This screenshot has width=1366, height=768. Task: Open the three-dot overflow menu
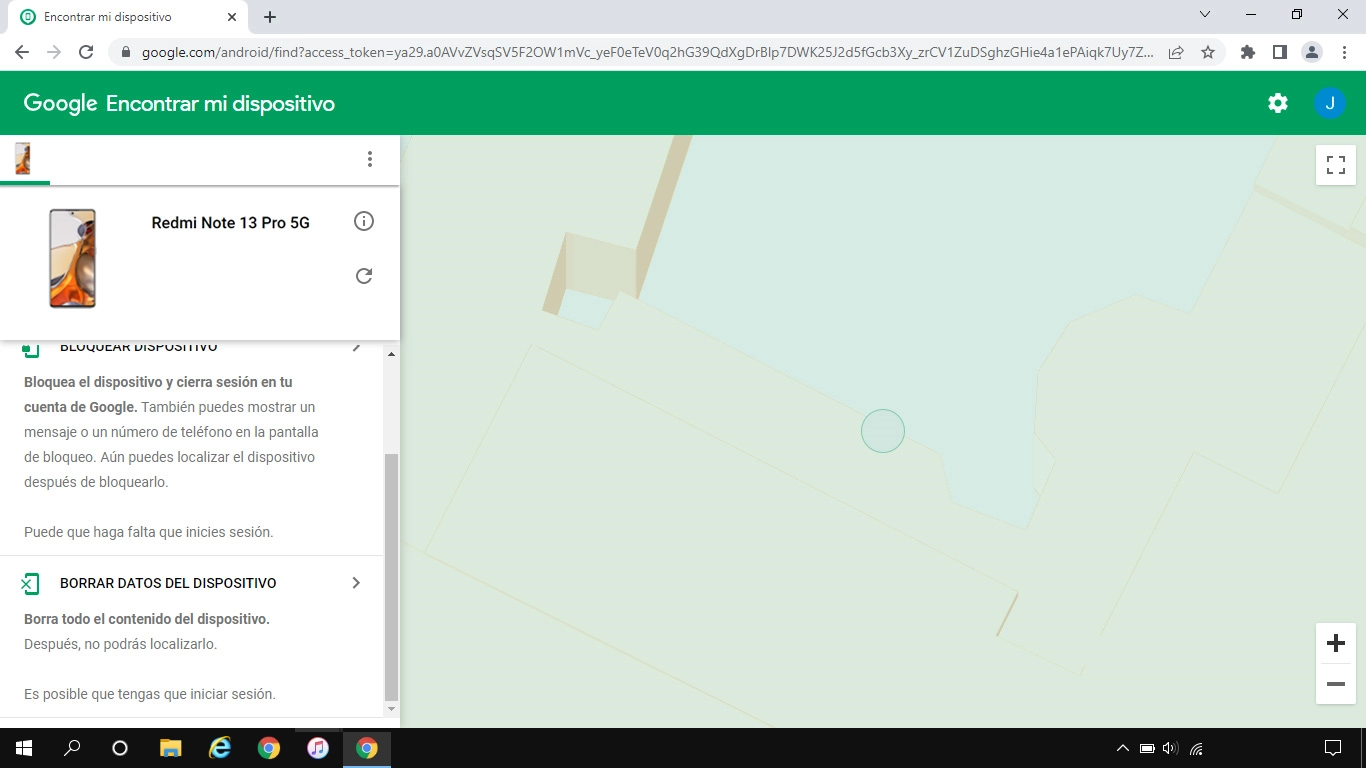(x=370, y=158)
